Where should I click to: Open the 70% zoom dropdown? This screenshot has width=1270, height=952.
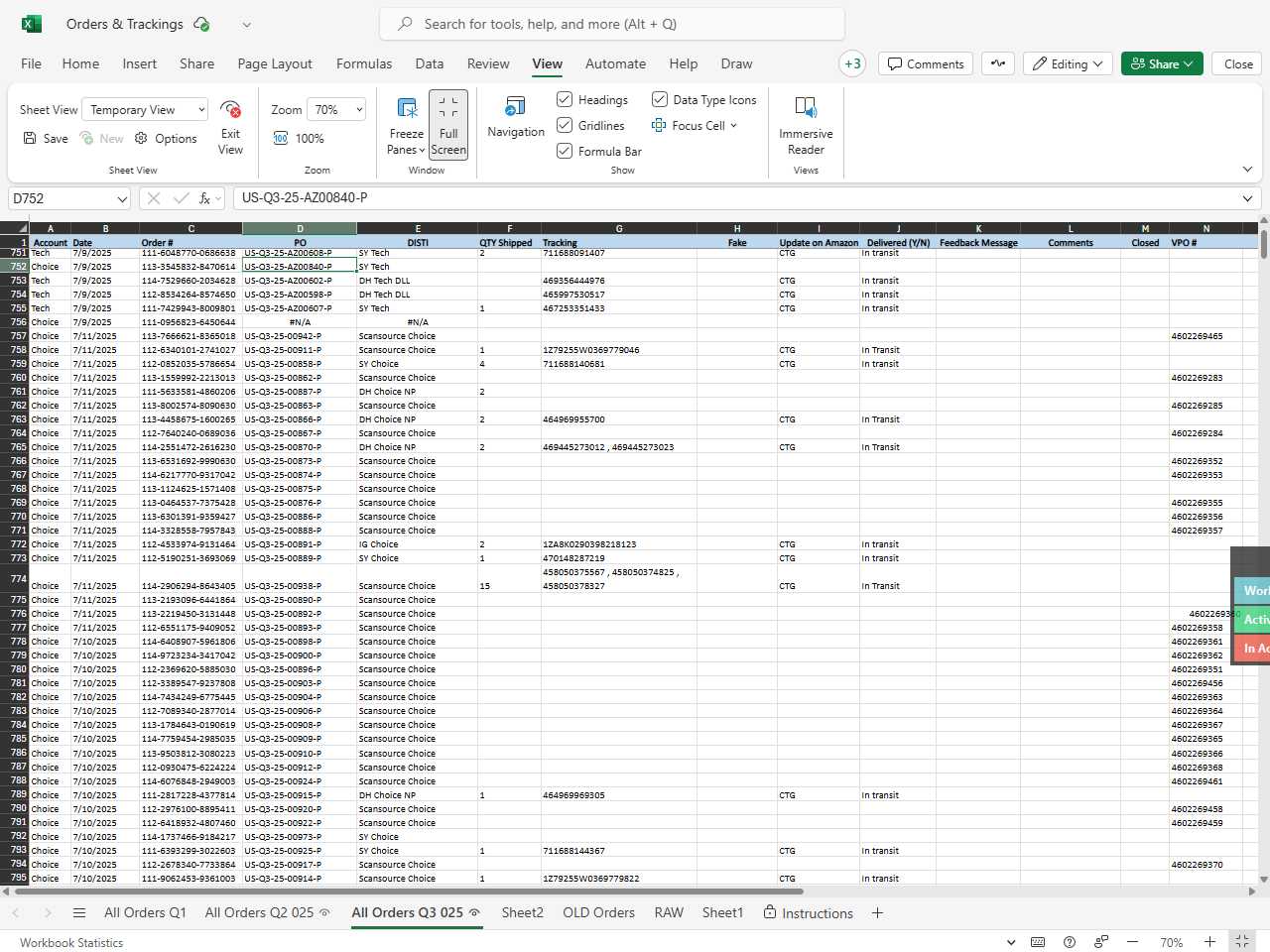tap(335, 110)
